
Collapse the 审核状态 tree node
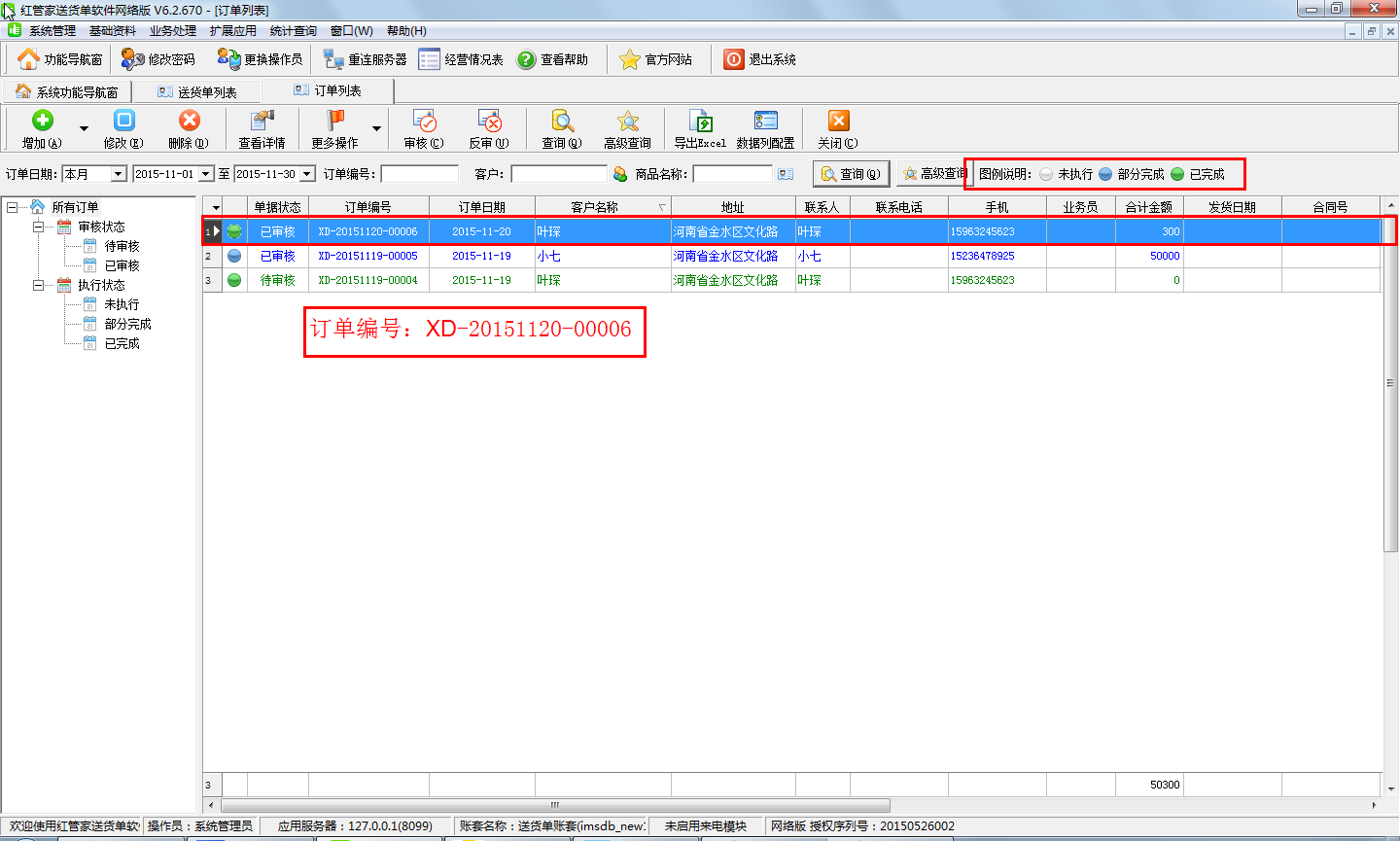click(x=39, y=227)
